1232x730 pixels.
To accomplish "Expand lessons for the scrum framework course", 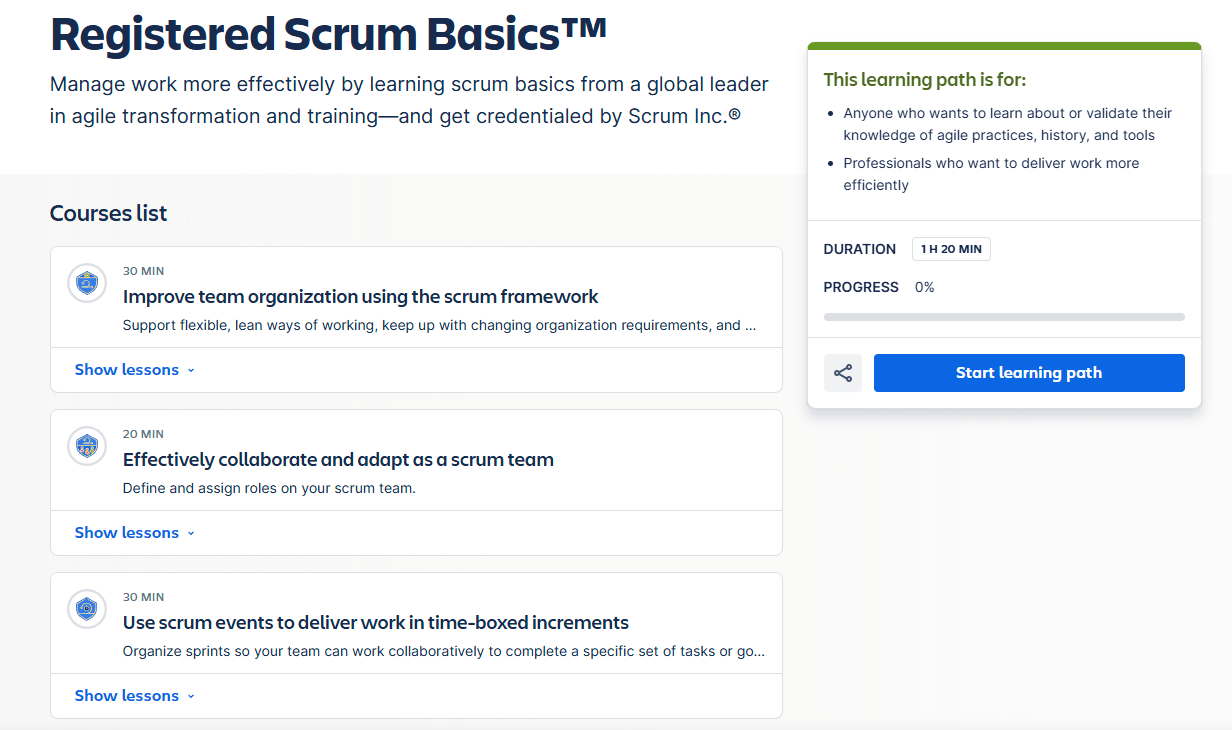I will click(x=134, y=370).
